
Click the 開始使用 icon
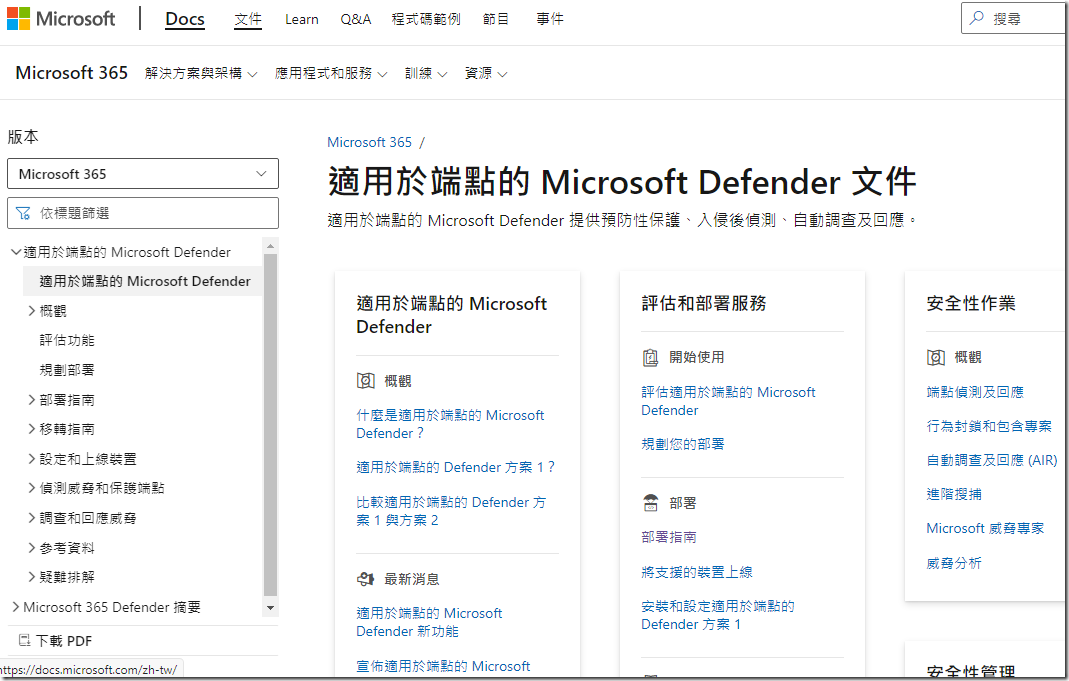[x=650, y=357]
